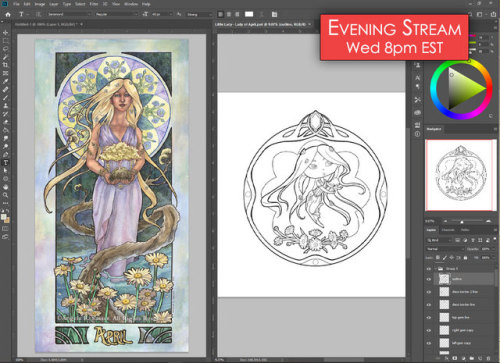Select the History Brush tool
500x363 pixels.
[x=5, y=114]
